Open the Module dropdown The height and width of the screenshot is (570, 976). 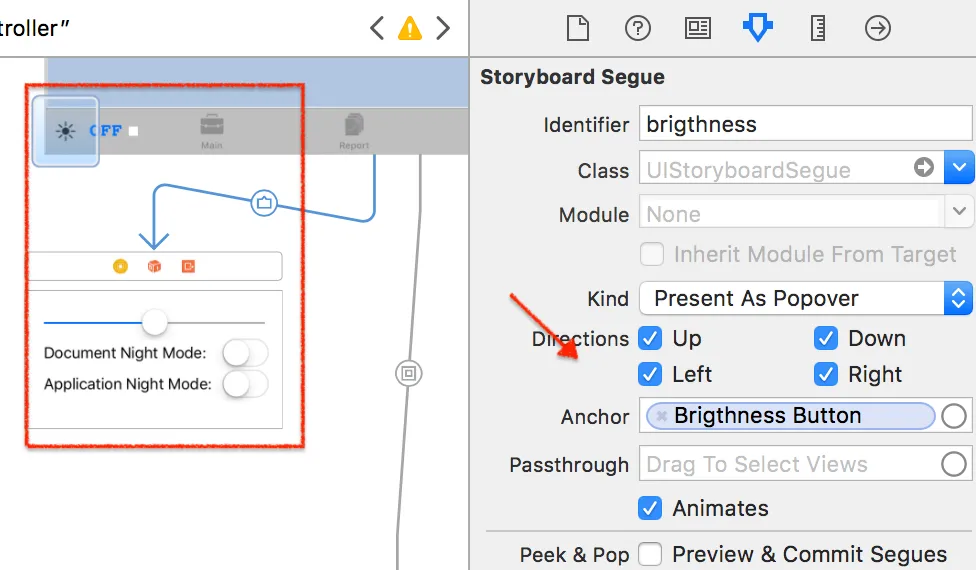tap(959, 212)
